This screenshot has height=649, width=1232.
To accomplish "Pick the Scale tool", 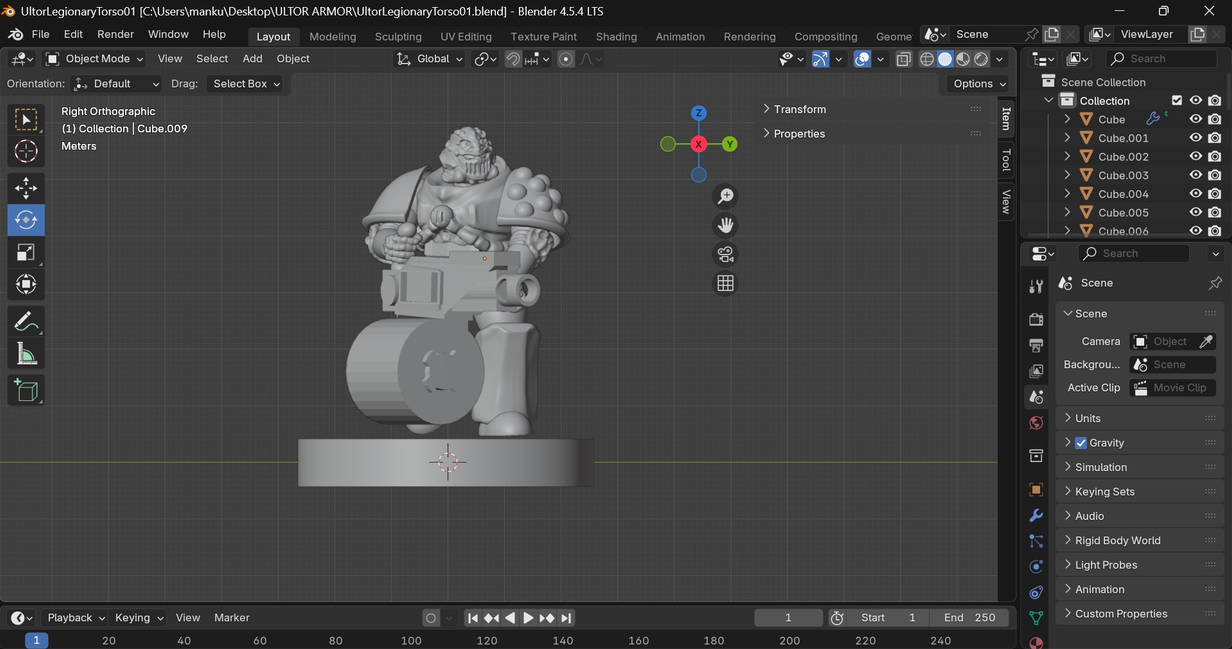I will tap(26, 252).
